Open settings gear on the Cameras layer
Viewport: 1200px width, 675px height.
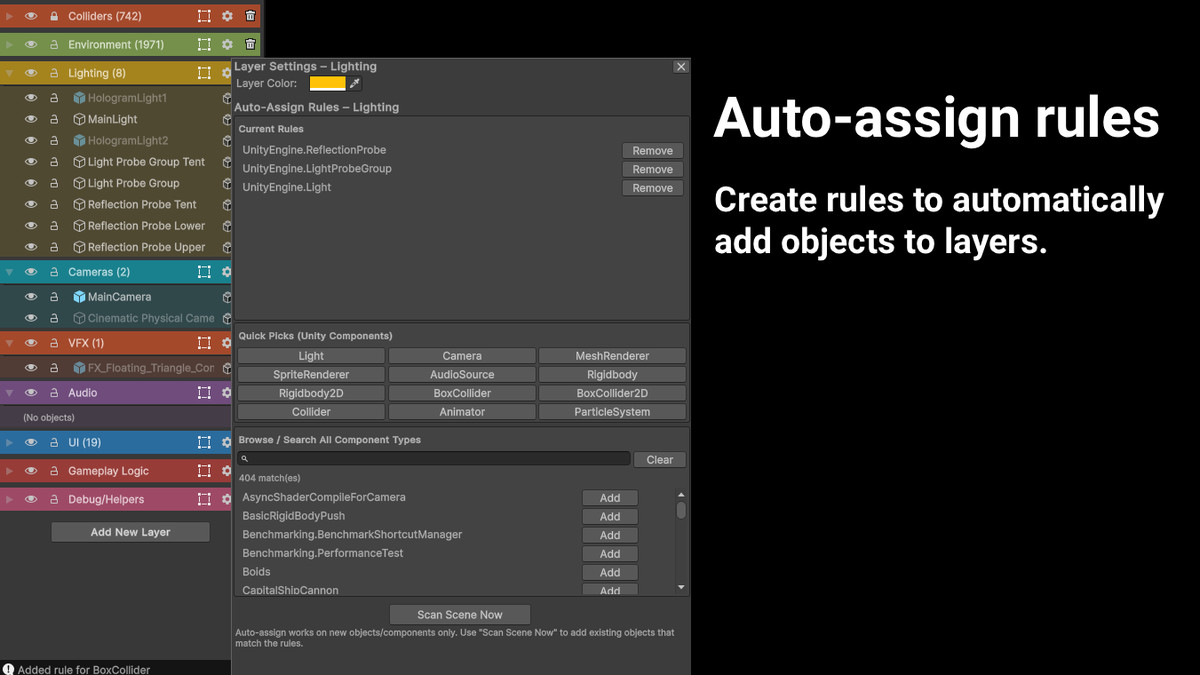[x=227, y=271]
